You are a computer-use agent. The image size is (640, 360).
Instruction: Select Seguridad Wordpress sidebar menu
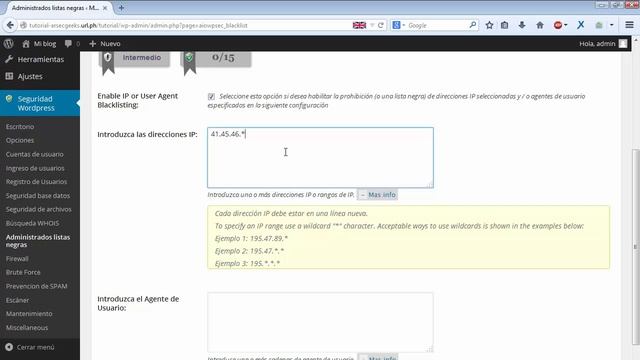click(x=40, y=103)
